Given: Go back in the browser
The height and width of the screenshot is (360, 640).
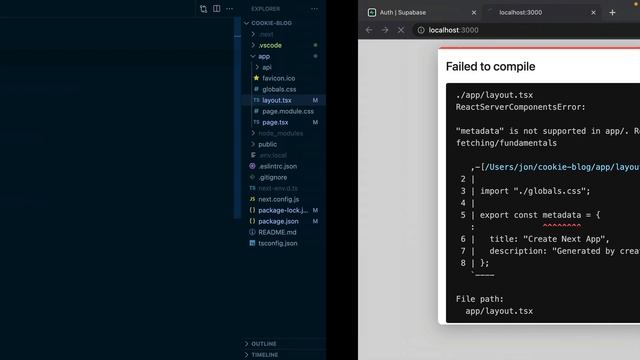Looking at the screenshot, I should [x=369, y=30].
